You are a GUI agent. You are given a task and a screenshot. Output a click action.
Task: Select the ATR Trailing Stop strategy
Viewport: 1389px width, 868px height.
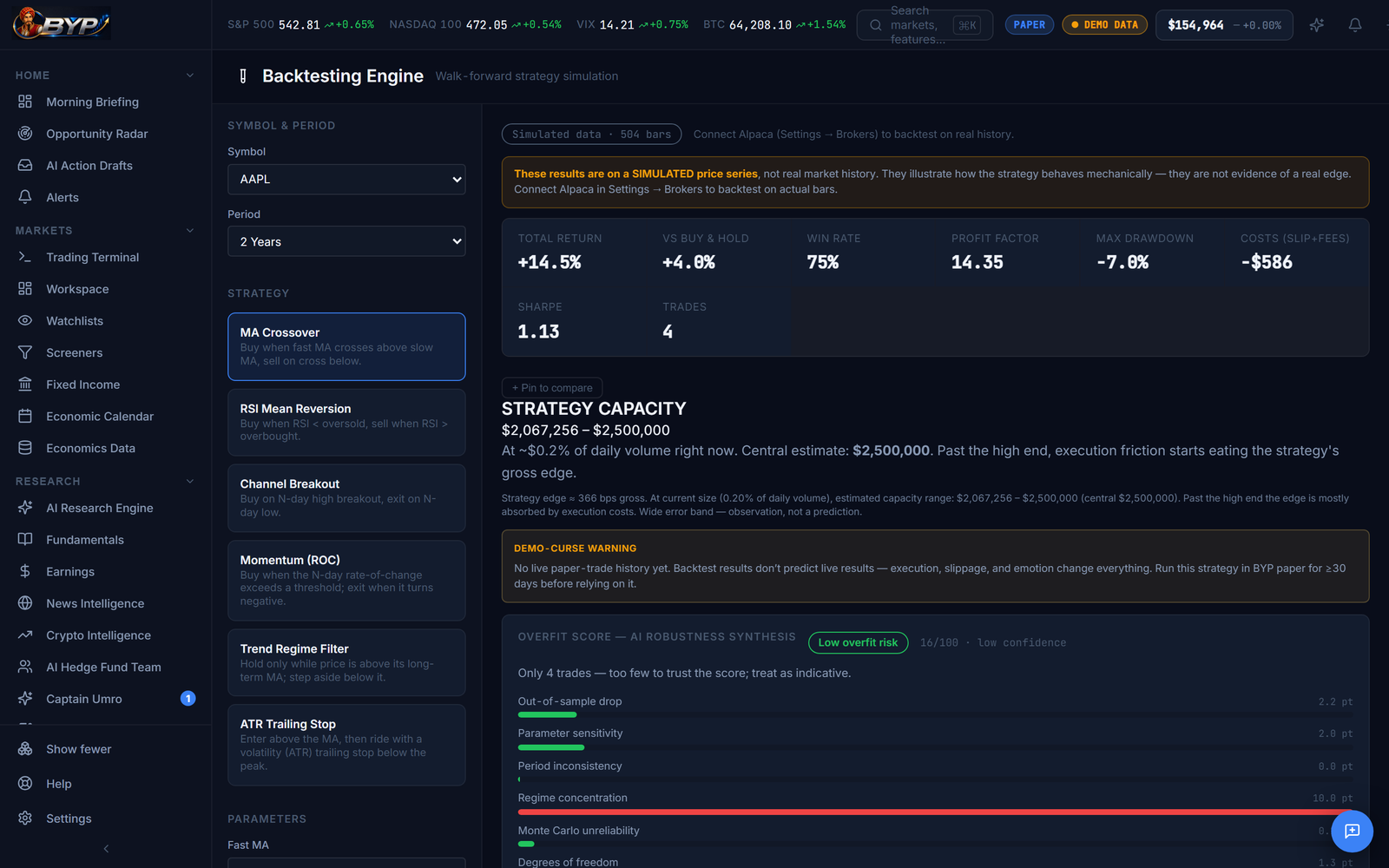point(346,745)
